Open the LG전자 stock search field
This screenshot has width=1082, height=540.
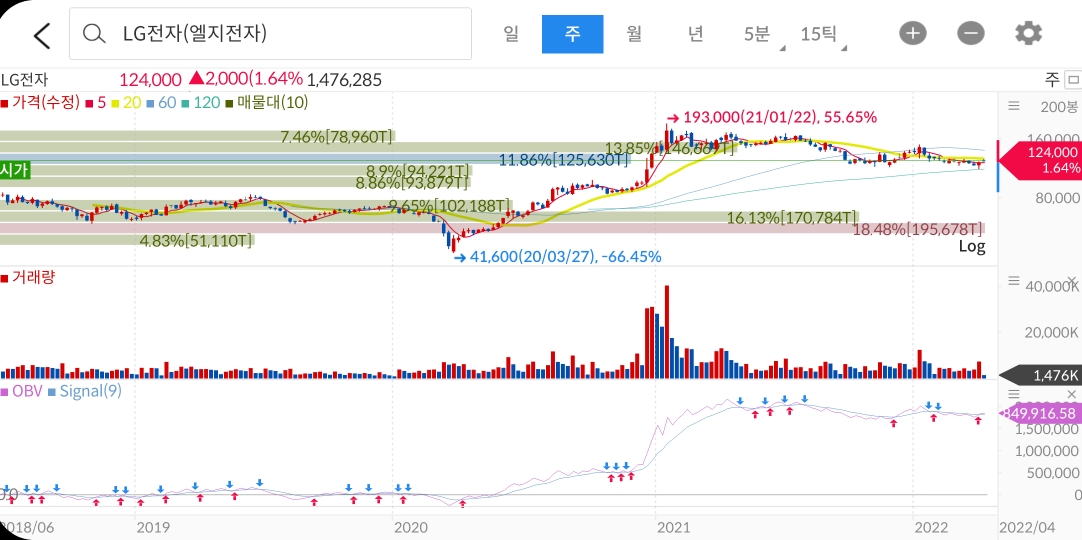270,34
